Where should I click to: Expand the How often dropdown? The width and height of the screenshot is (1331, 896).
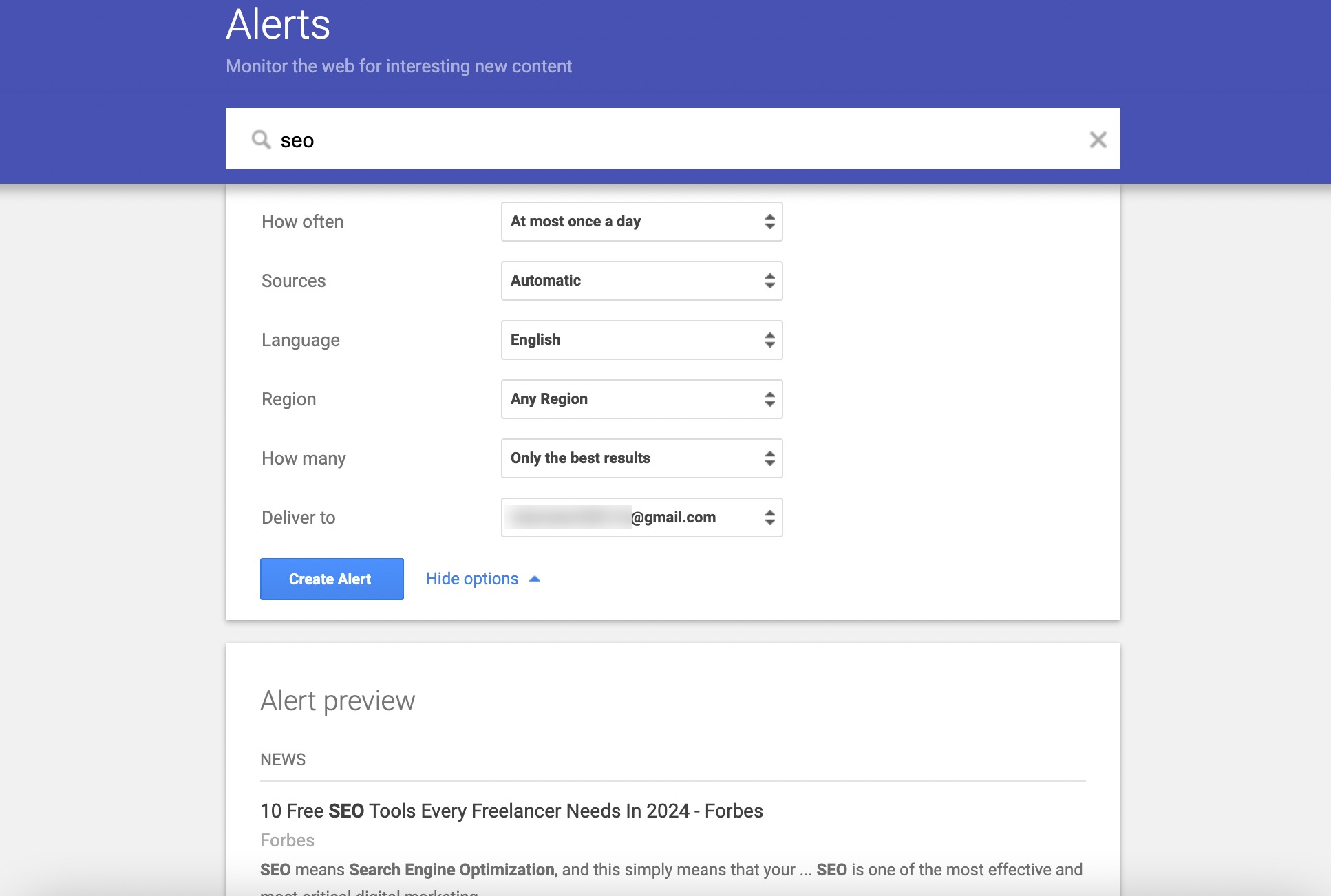click(640, 221)
